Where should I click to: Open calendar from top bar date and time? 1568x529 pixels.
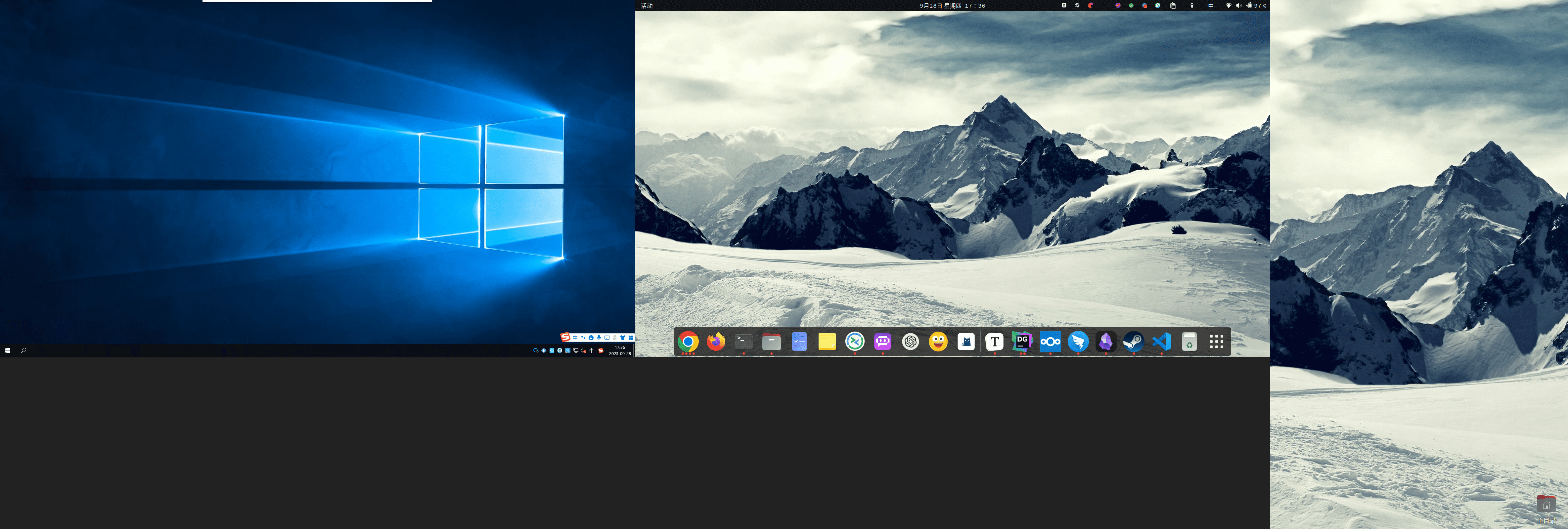coord(952,6)
